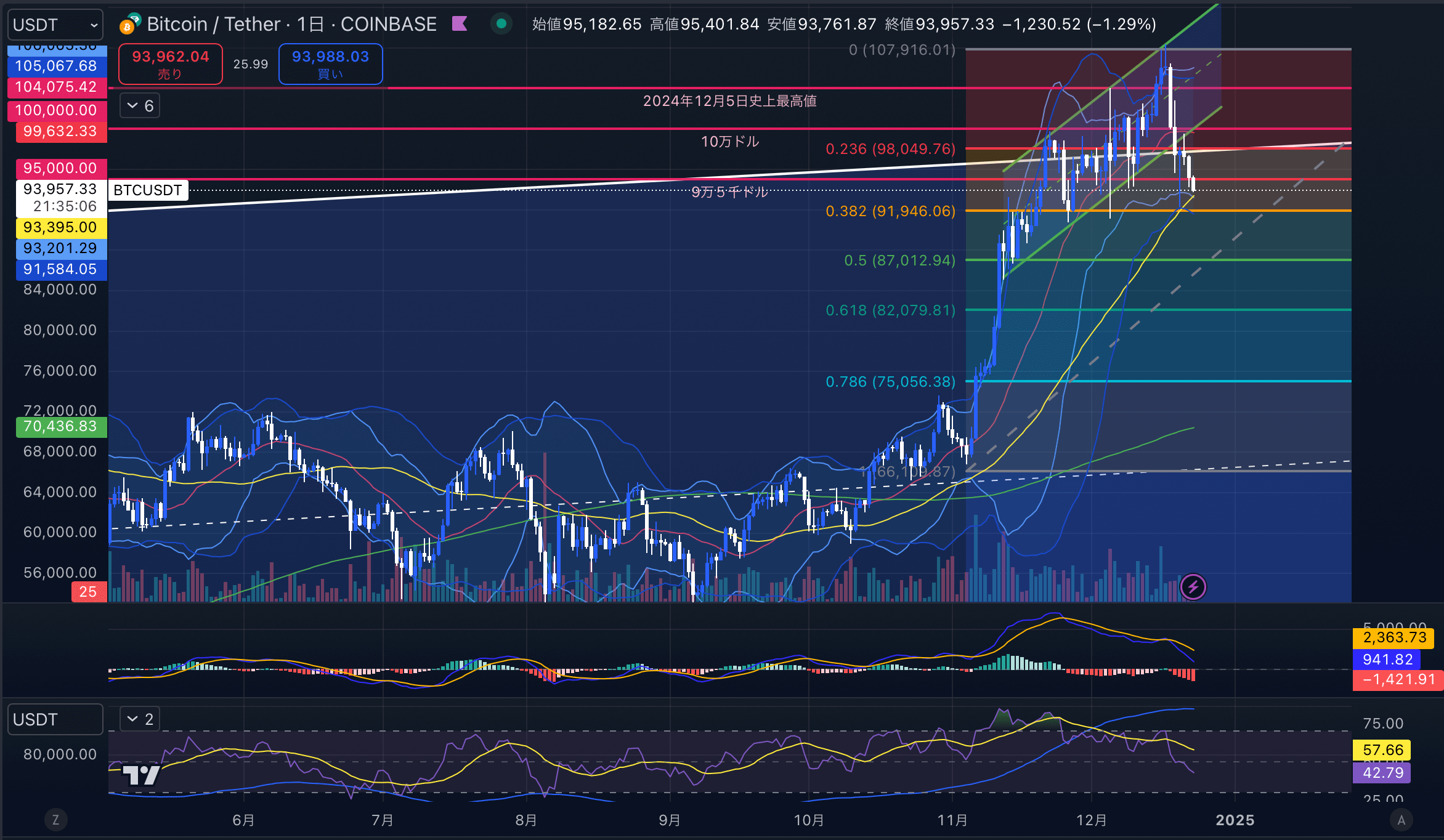
Task: Click the BTCUSDT price label
Action: point(148,190)
